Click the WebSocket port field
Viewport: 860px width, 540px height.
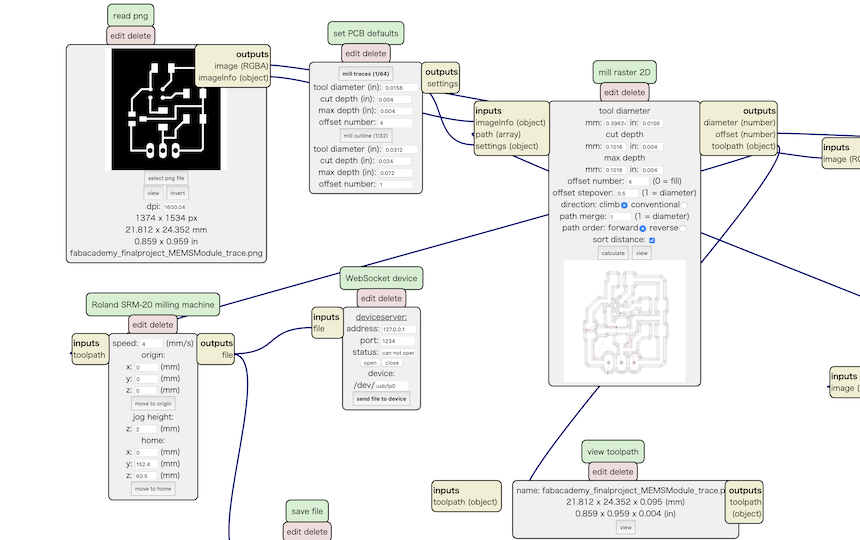[398, 341]
